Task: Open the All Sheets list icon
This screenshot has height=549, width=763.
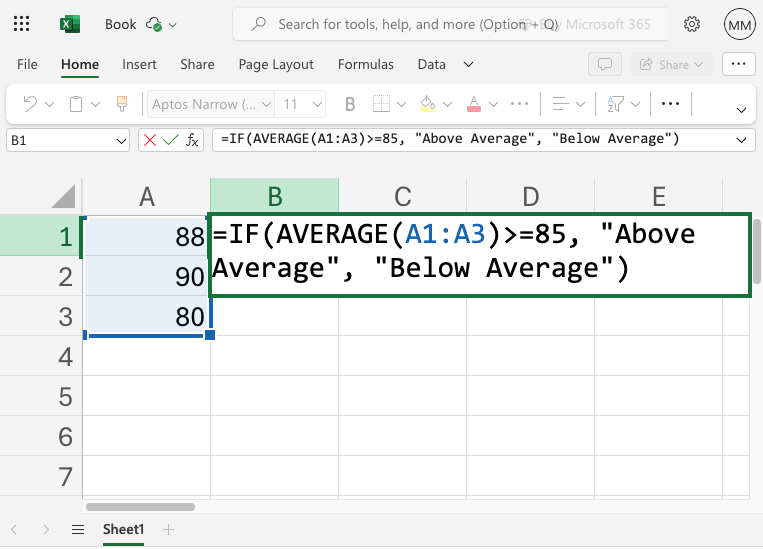Action: pos(77,529)
